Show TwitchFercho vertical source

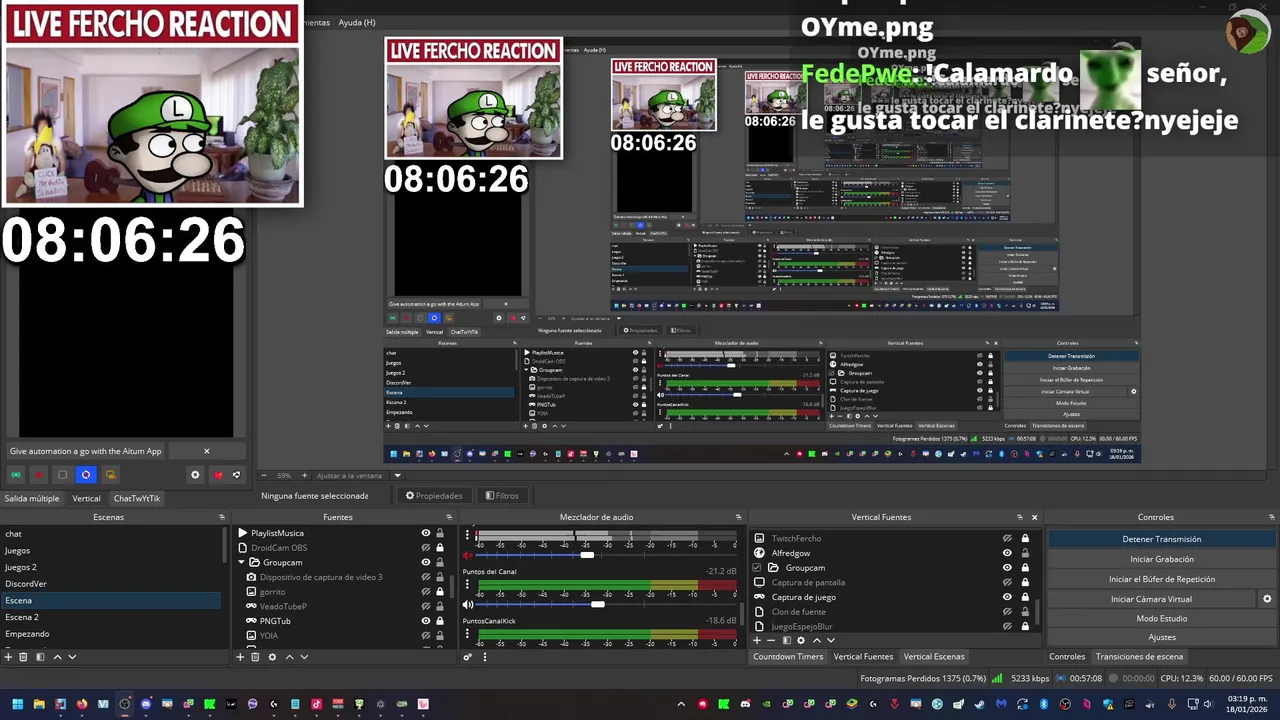tap(1007, 538)
